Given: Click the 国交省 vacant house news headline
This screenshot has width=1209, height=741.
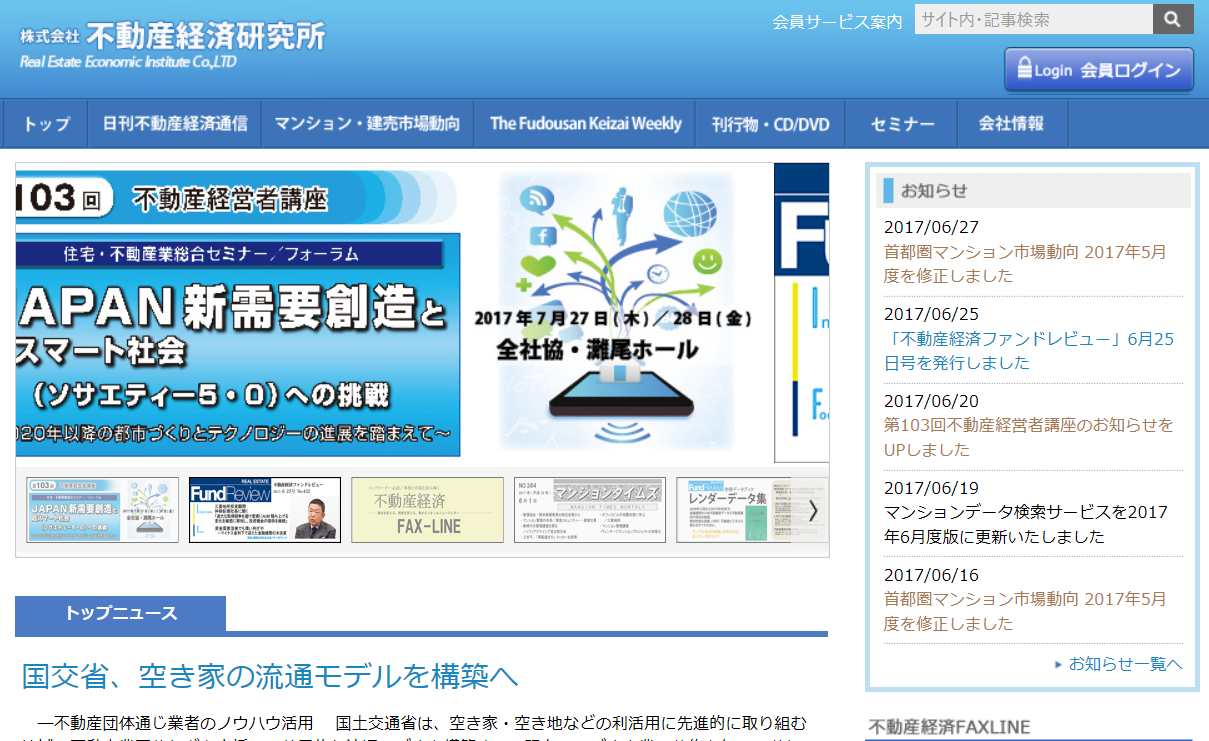Looking at the screenshot, I should 270,676.
